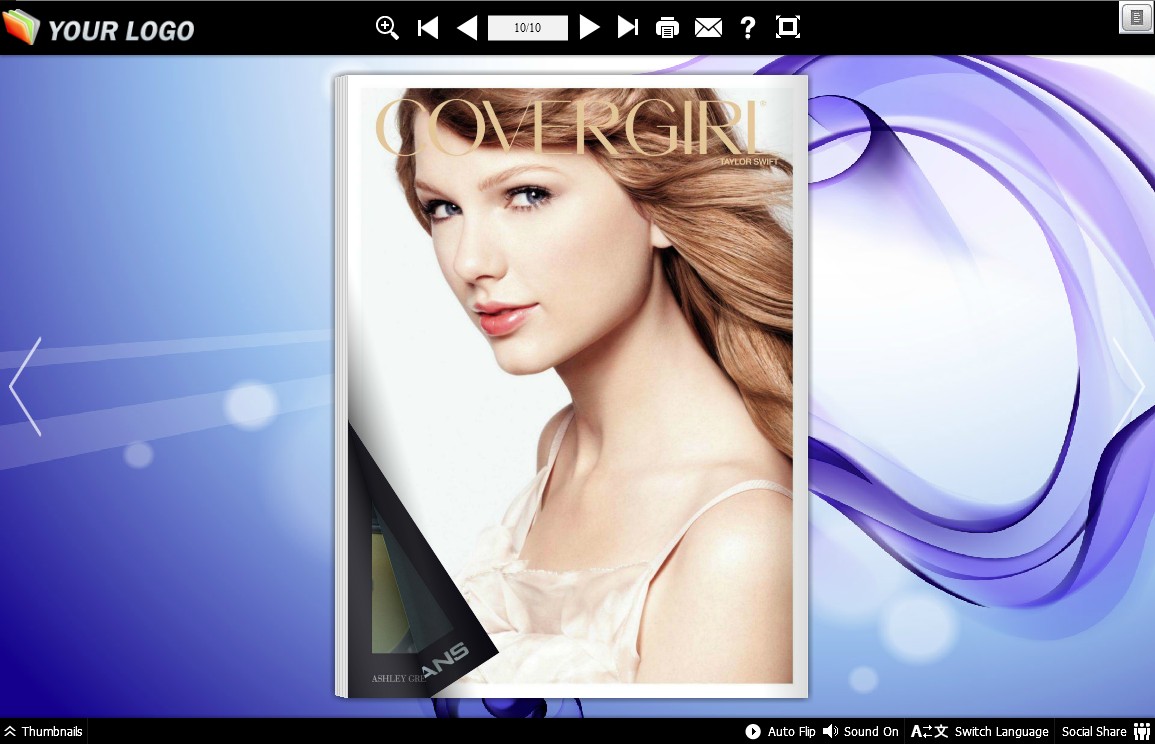The height and width of the screenshot is (744, 1155).
Task: Share the book by email
Action: point(708,28)
